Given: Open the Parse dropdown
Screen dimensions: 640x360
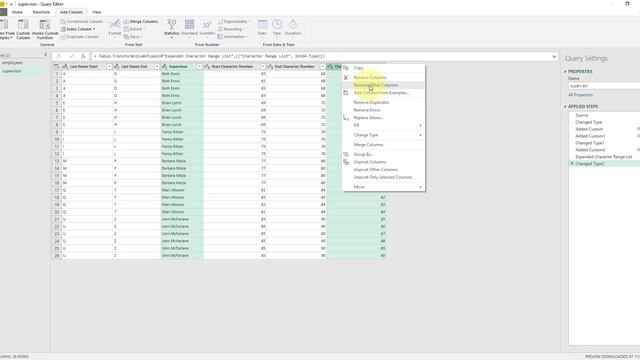Looking at the screenshot, I should click(133, 37).
